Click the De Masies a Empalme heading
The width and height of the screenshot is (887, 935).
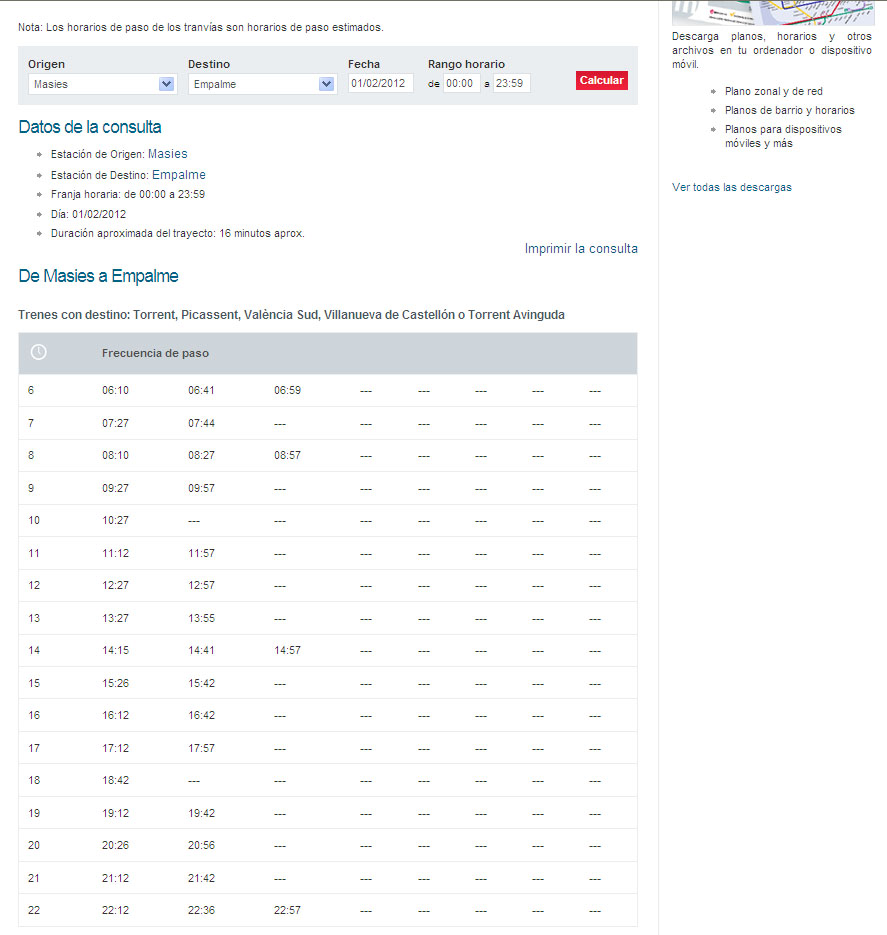pyautogui.click(x=98, y=276)
